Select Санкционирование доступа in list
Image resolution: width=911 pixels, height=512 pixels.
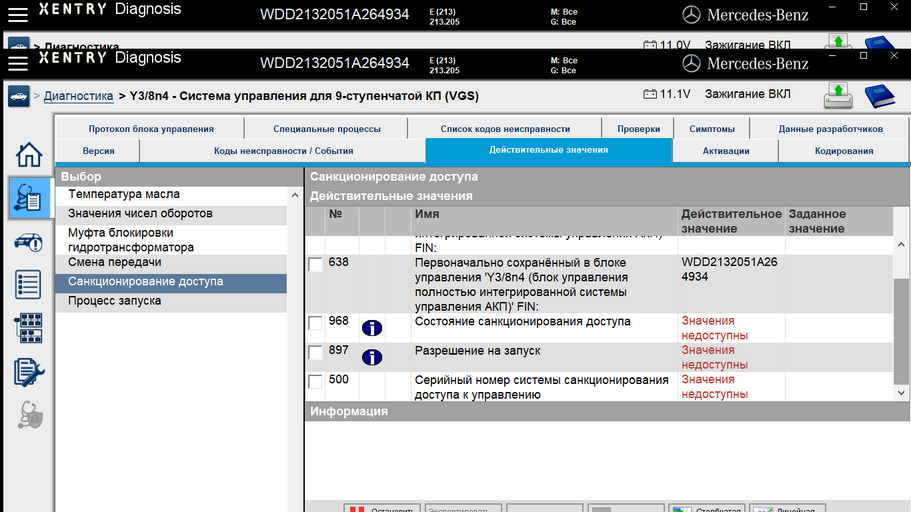pos(171,282)
